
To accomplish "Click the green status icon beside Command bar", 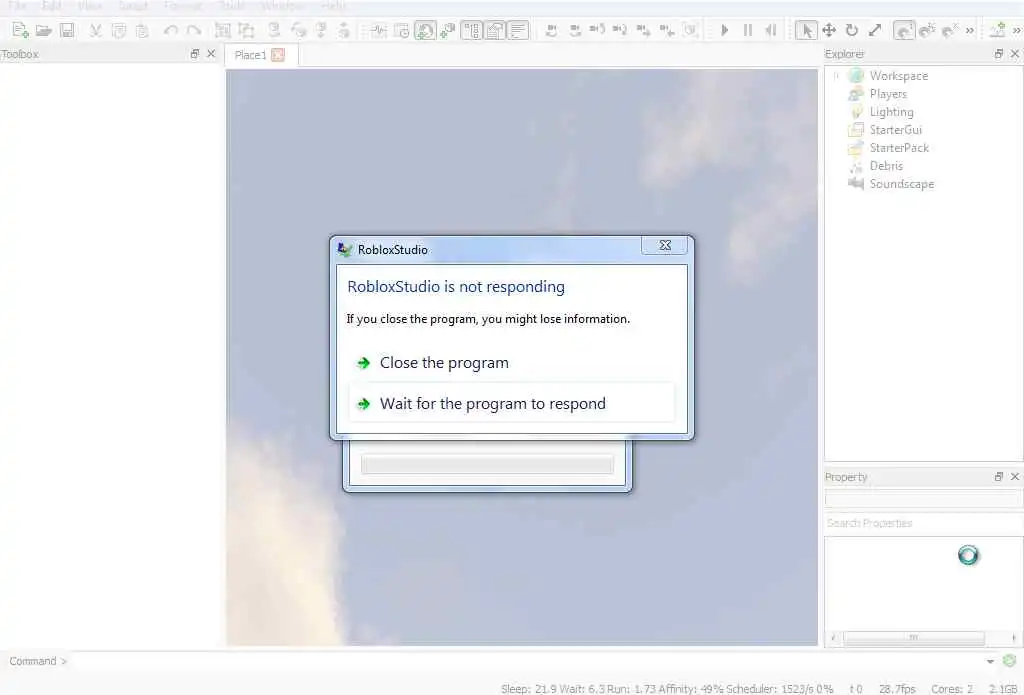I will pos(1010,661).
